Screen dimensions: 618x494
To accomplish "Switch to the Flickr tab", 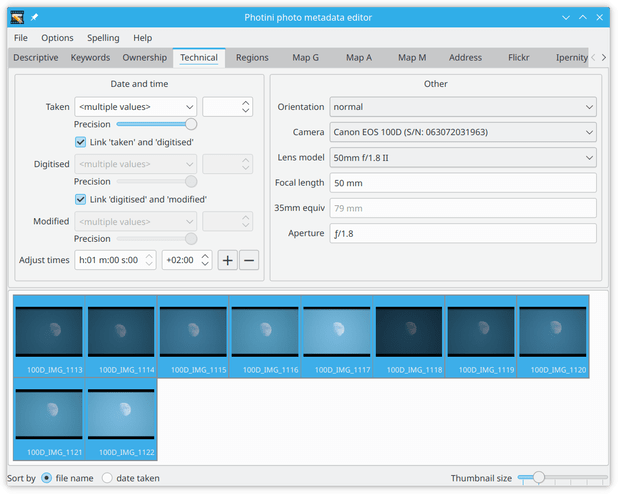I will coord(519,58).
